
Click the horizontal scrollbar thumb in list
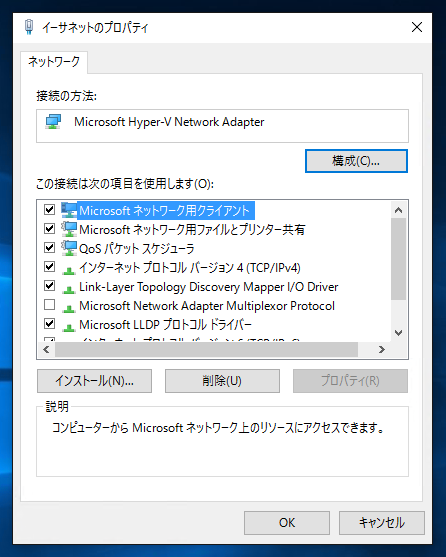tap(206, 350)
